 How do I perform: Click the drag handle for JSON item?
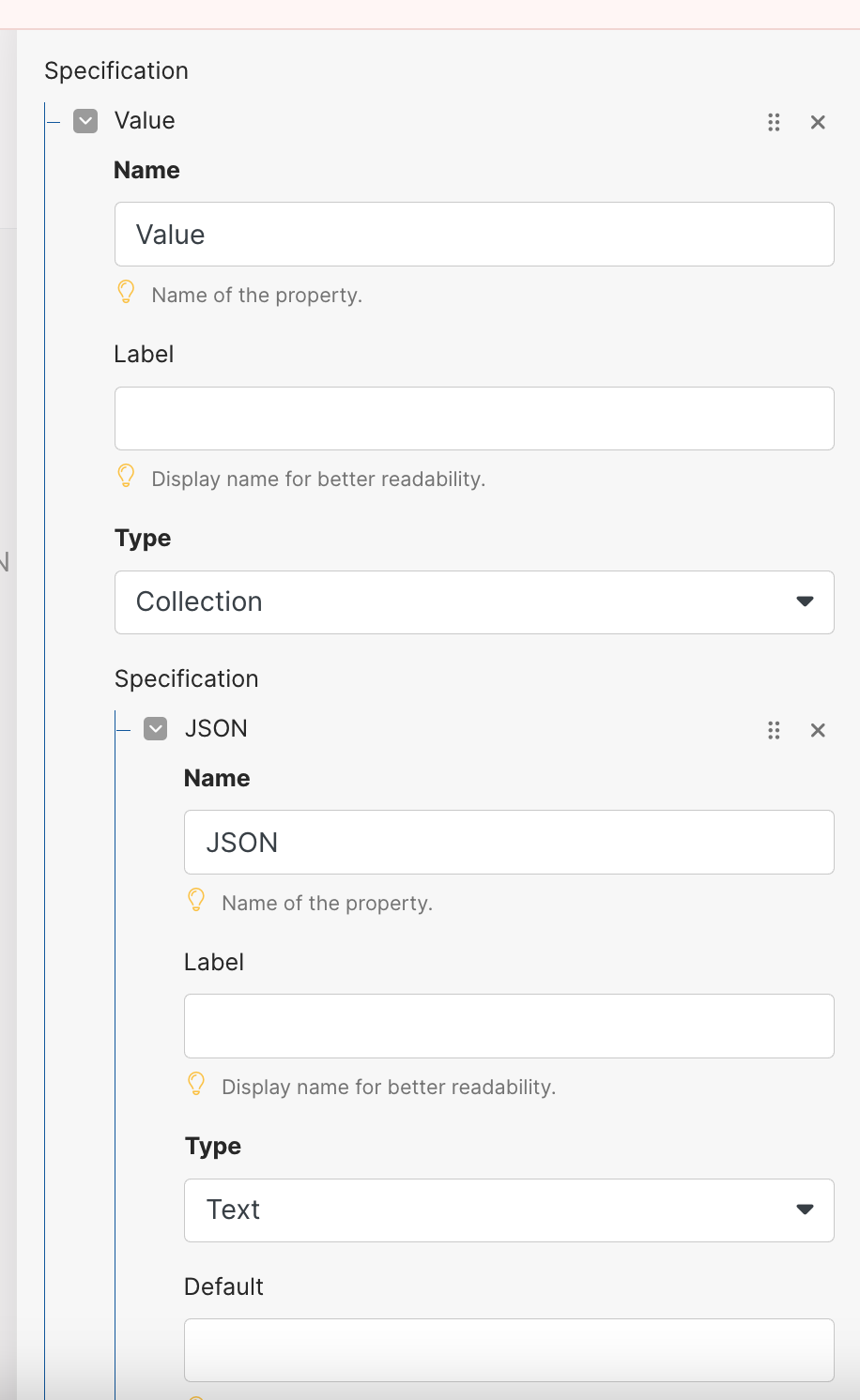pyautogui.click(x=774, y=730)
